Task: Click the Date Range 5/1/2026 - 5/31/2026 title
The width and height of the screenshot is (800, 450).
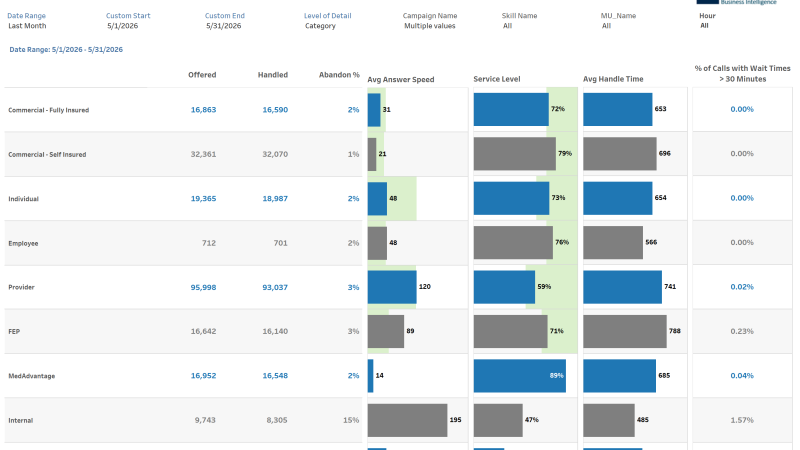Action: pos(66,49)
